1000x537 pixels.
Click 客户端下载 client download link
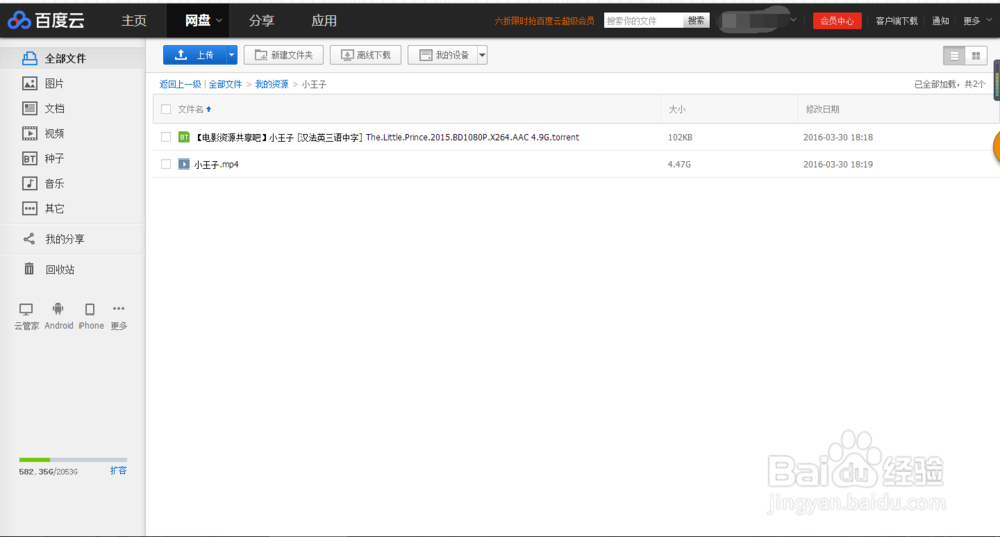(896, 21)
